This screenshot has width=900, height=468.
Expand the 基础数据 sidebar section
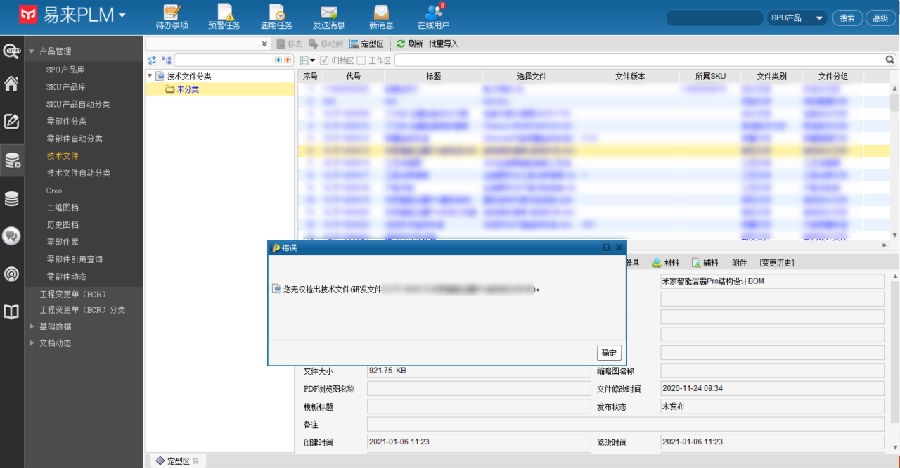click(x=31, y=327)
